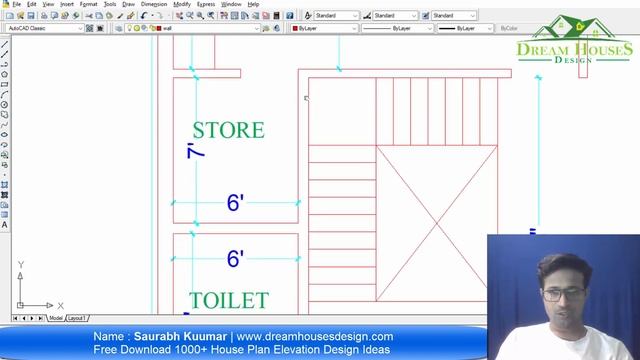Screen dimensions: 640x360
Task: Select the Region tool
Action: [4, 205]
